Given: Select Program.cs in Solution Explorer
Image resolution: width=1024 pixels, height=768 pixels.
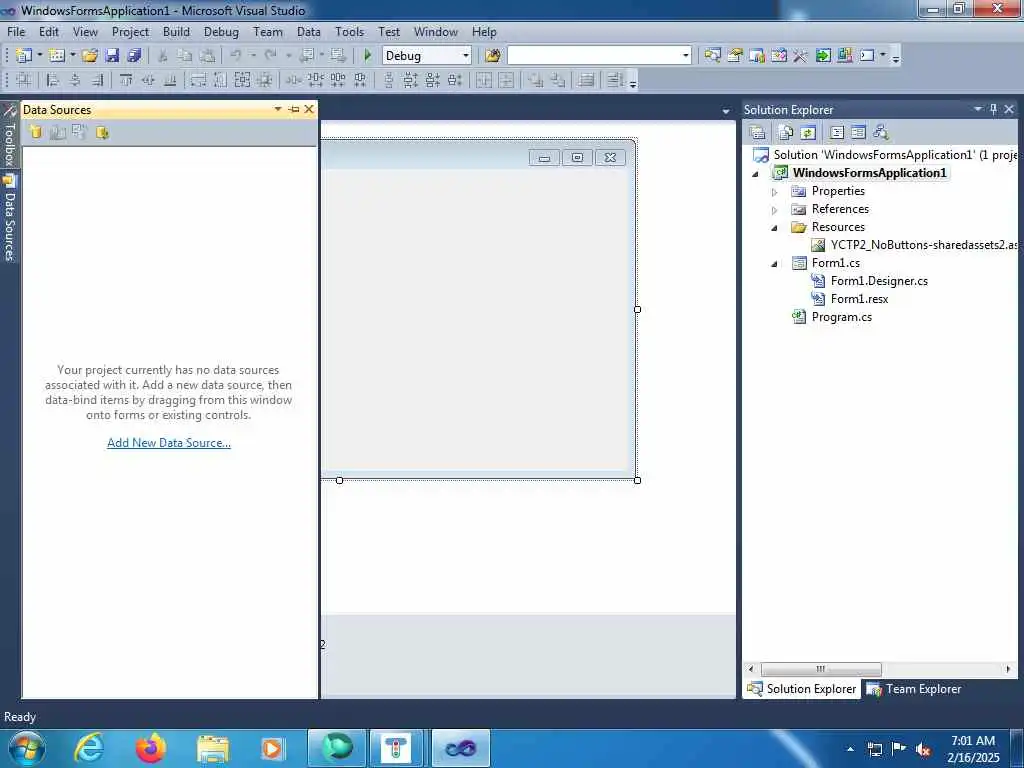Looking at the screenshot, I should (x=842, y=317).
